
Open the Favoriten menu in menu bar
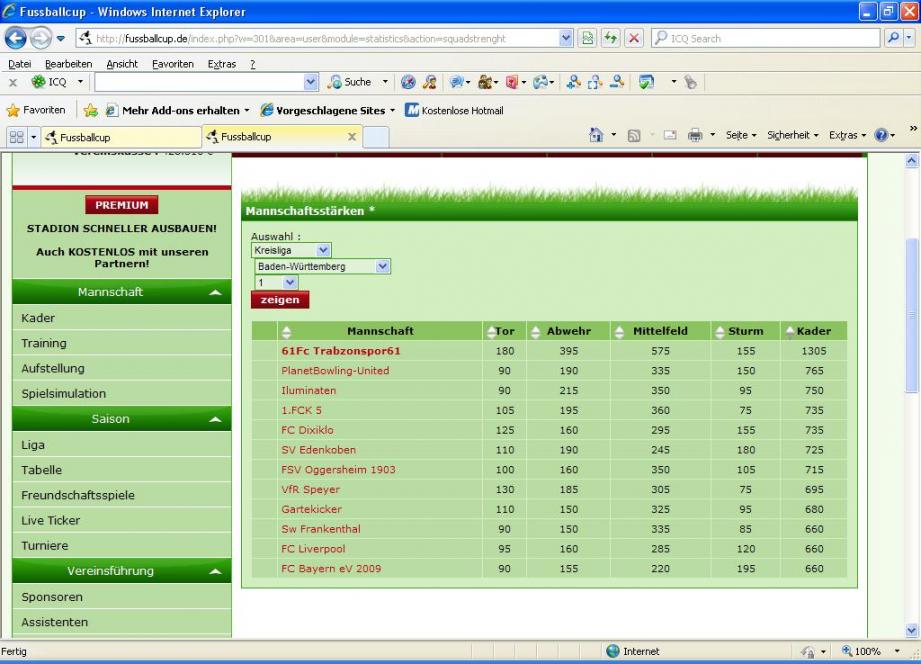pyautogui.click(x=172, y=64)
